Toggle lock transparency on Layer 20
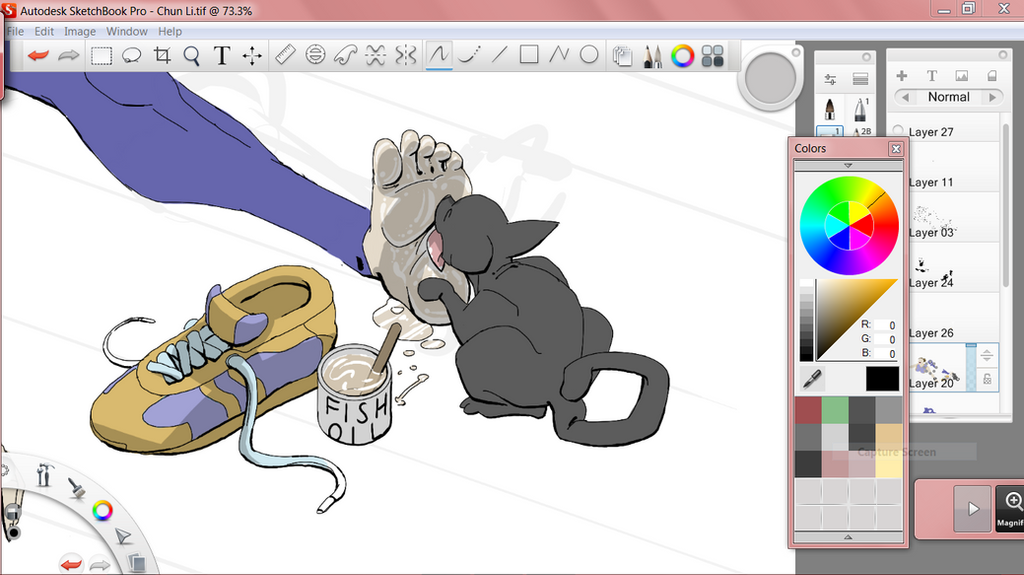 coord(987,379)
